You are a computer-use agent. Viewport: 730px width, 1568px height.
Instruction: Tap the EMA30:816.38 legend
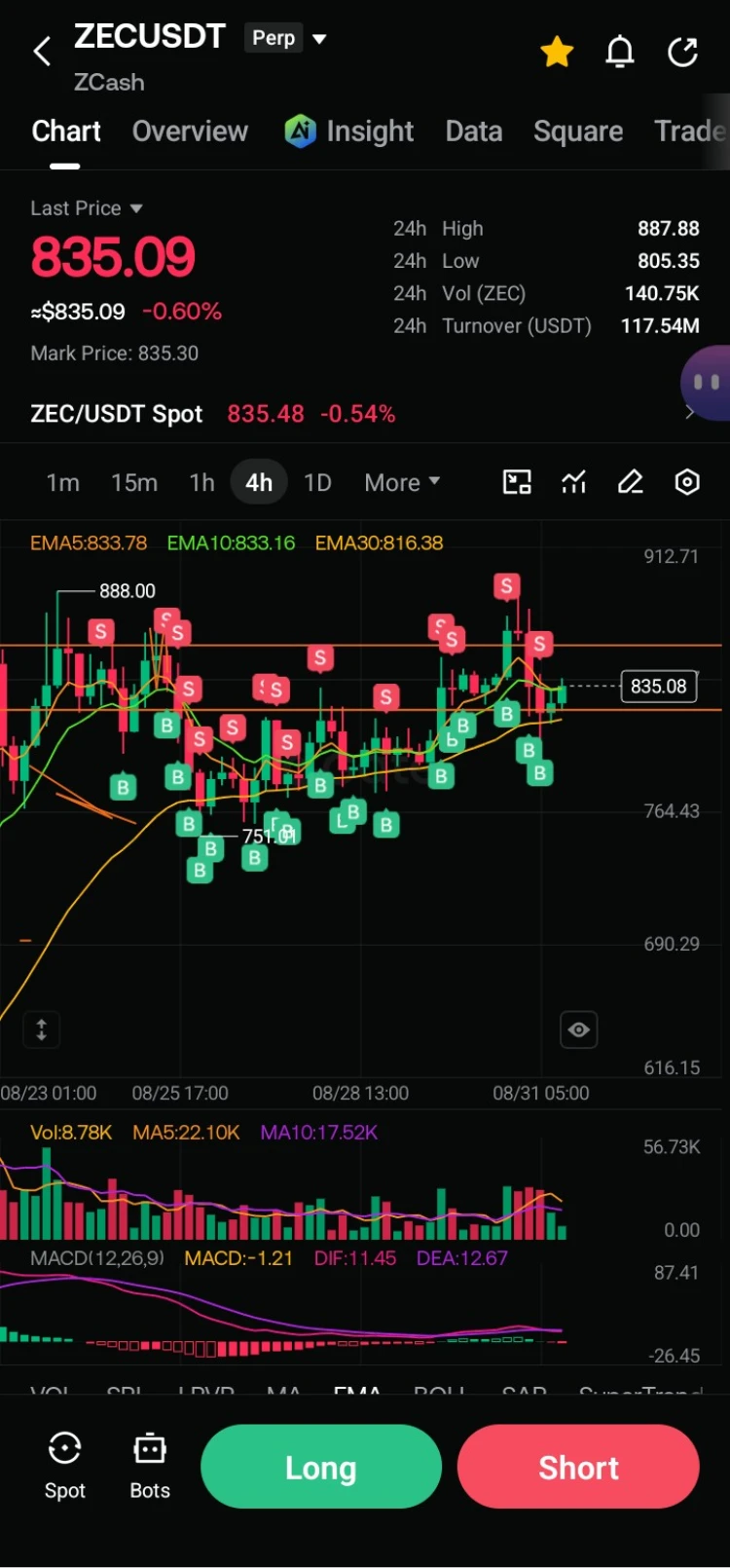379,543
